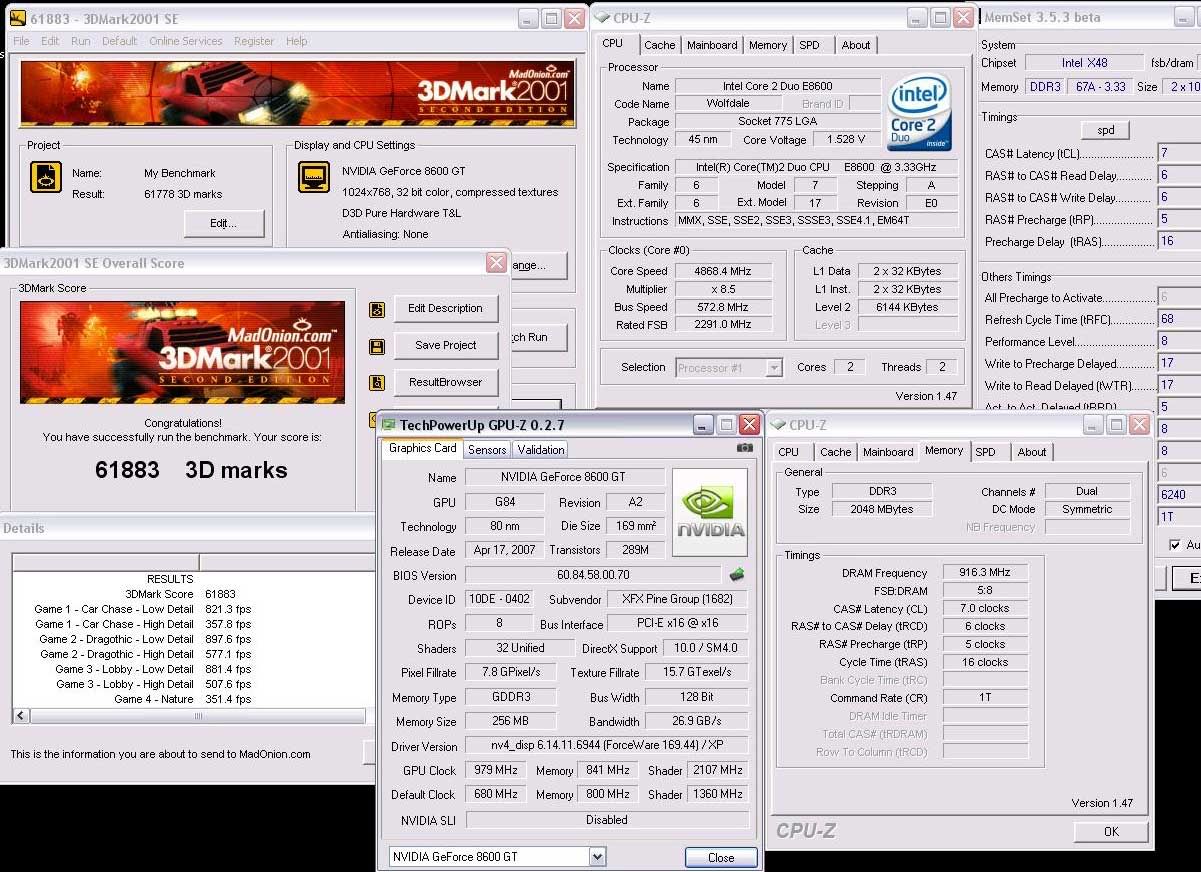Select the Graphics Card tab in GPU-Z
The image size is (1201, 872).
click(422, 448)
